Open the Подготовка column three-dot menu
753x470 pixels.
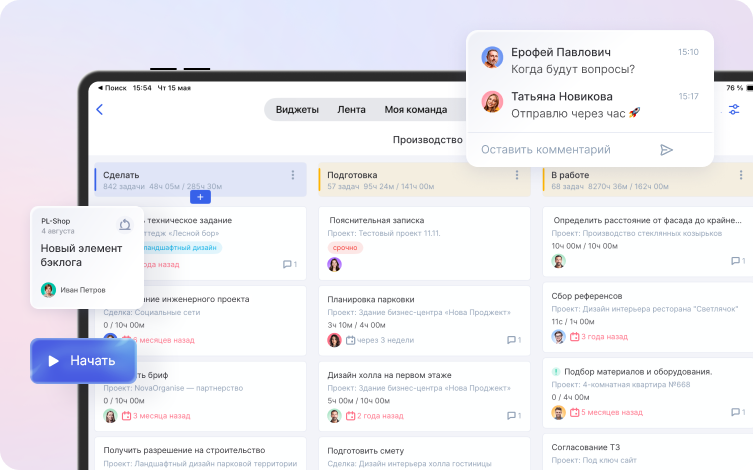pyautogui.click(x=517, y=175)
